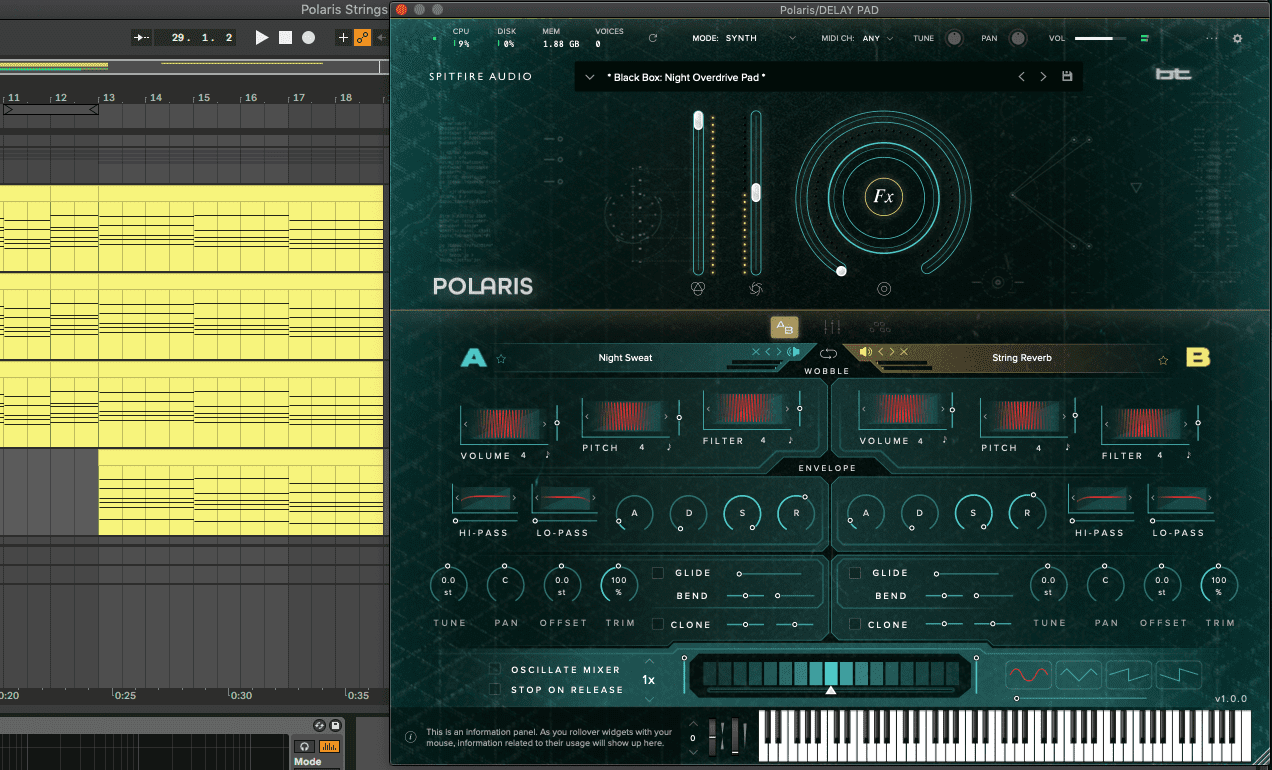Click the TUNE knob in the top bar
1272x770 pixels.
[955, 38]
